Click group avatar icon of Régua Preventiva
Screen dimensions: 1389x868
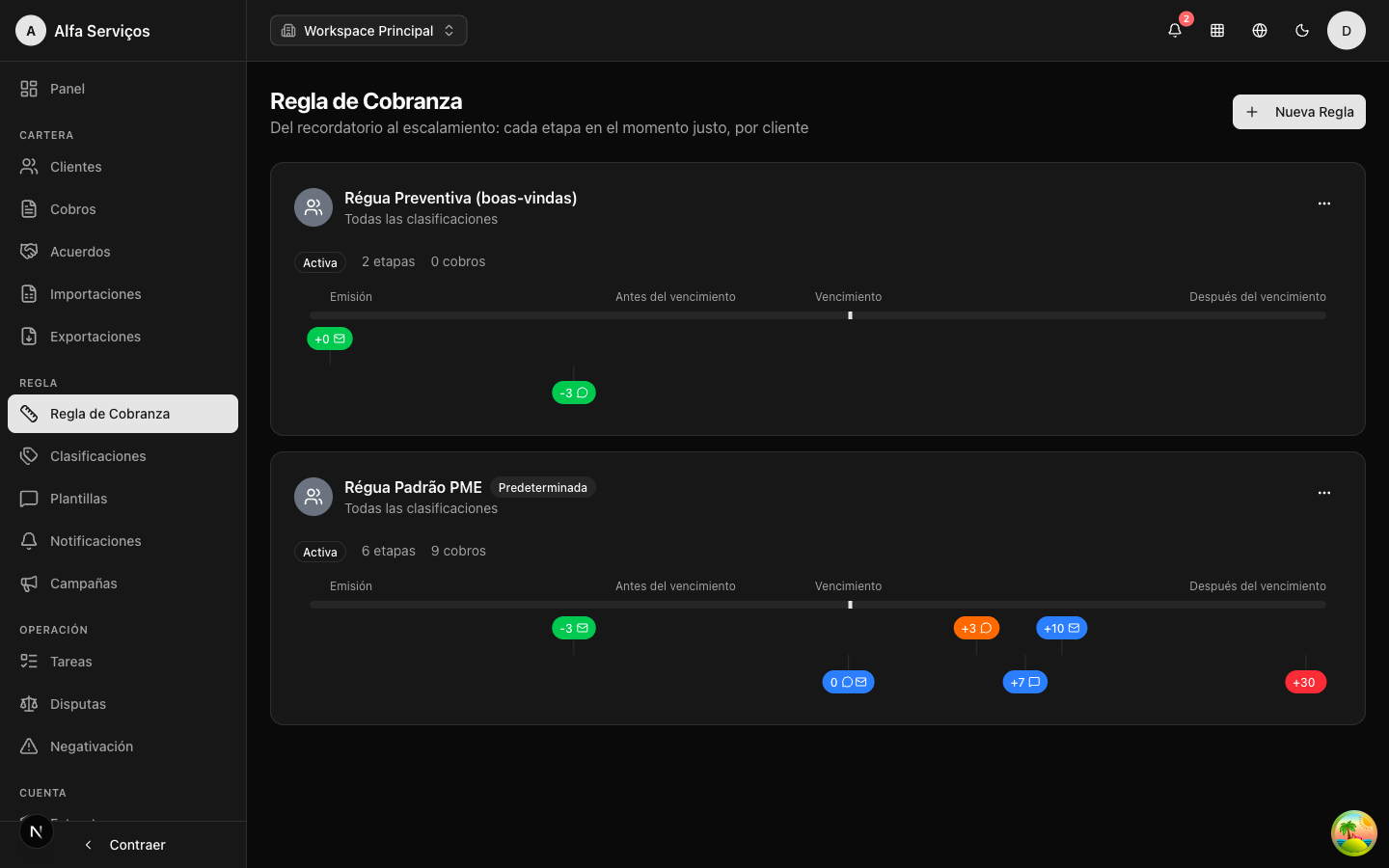pyautogui.click(x=313, y=207)
